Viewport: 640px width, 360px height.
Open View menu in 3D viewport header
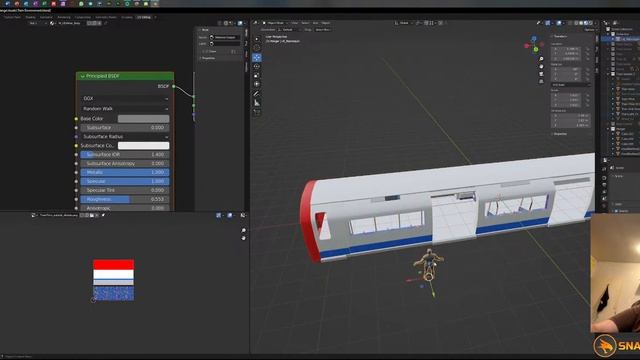[294, 23]
